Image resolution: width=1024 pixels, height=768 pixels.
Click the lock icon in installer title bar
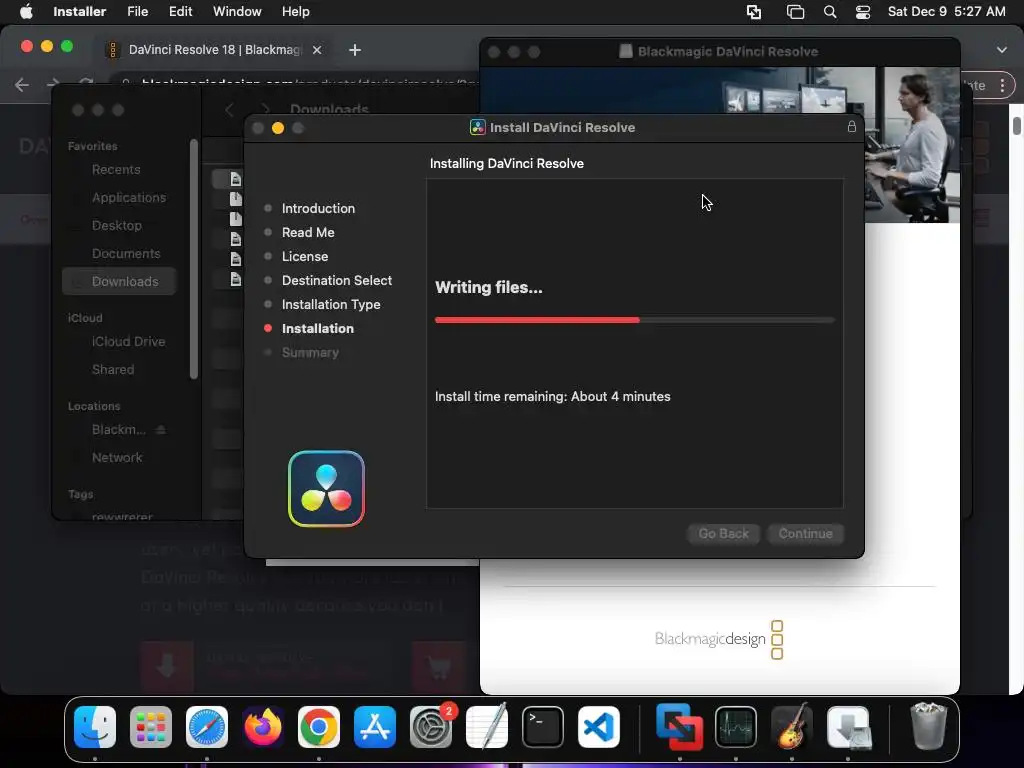tap(852, 127)
